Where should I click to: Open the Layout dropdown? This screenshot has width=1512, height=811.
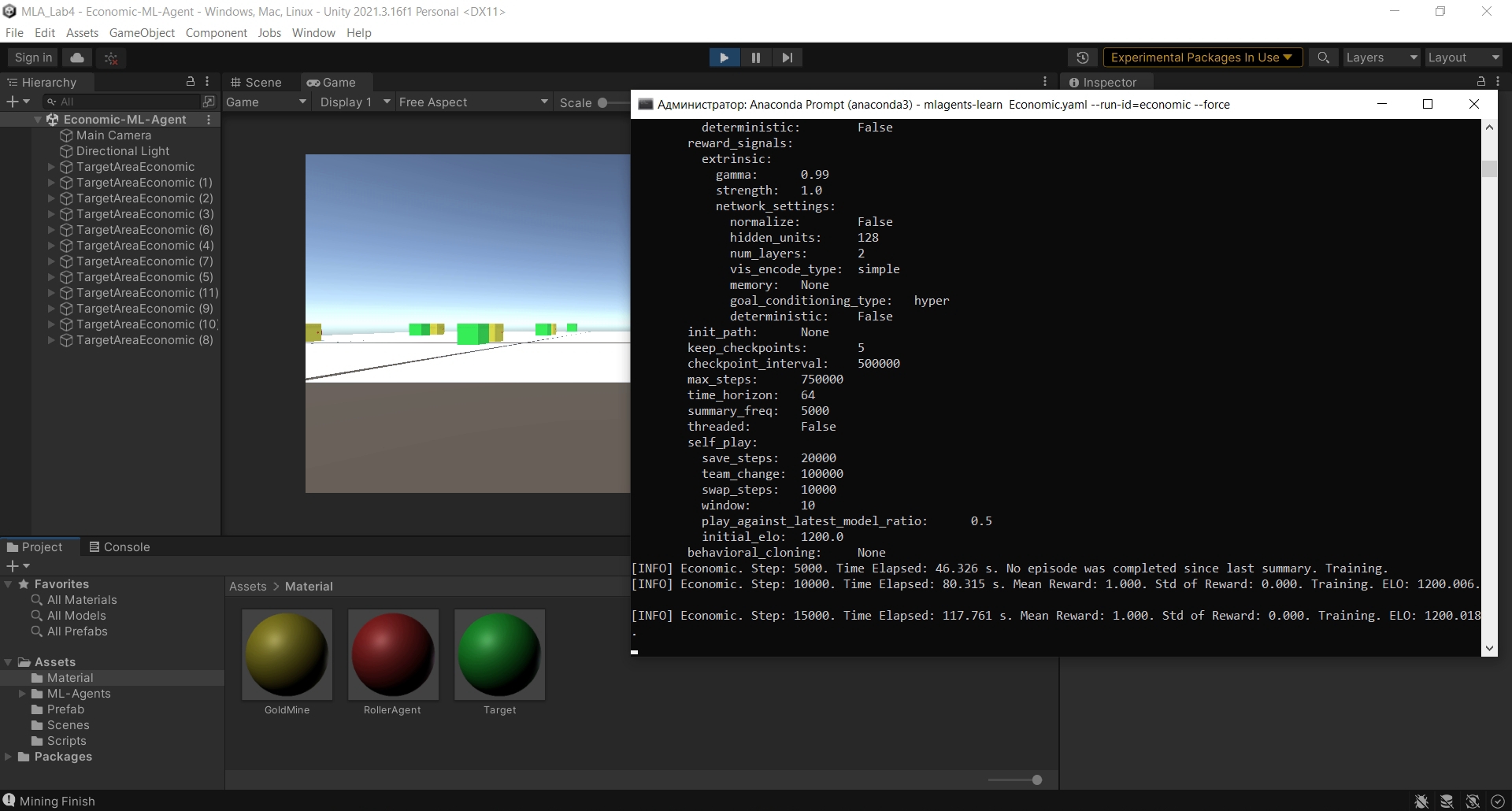(x=1464, y=57)
